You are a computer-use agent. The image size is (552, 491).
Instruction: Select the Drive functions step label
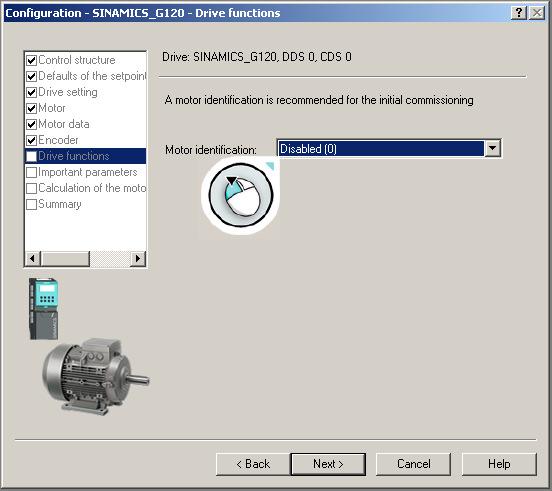pos(74,156)
